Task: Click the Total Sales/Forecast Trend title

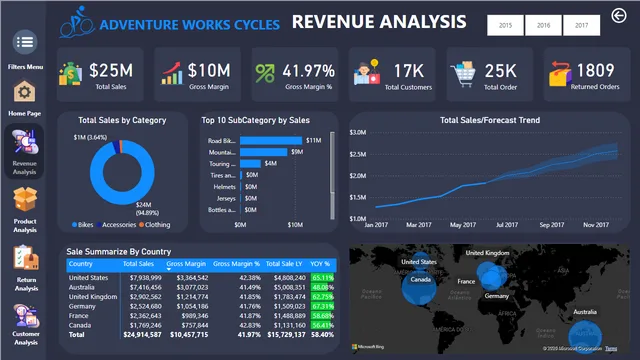Action: [490, 120]
